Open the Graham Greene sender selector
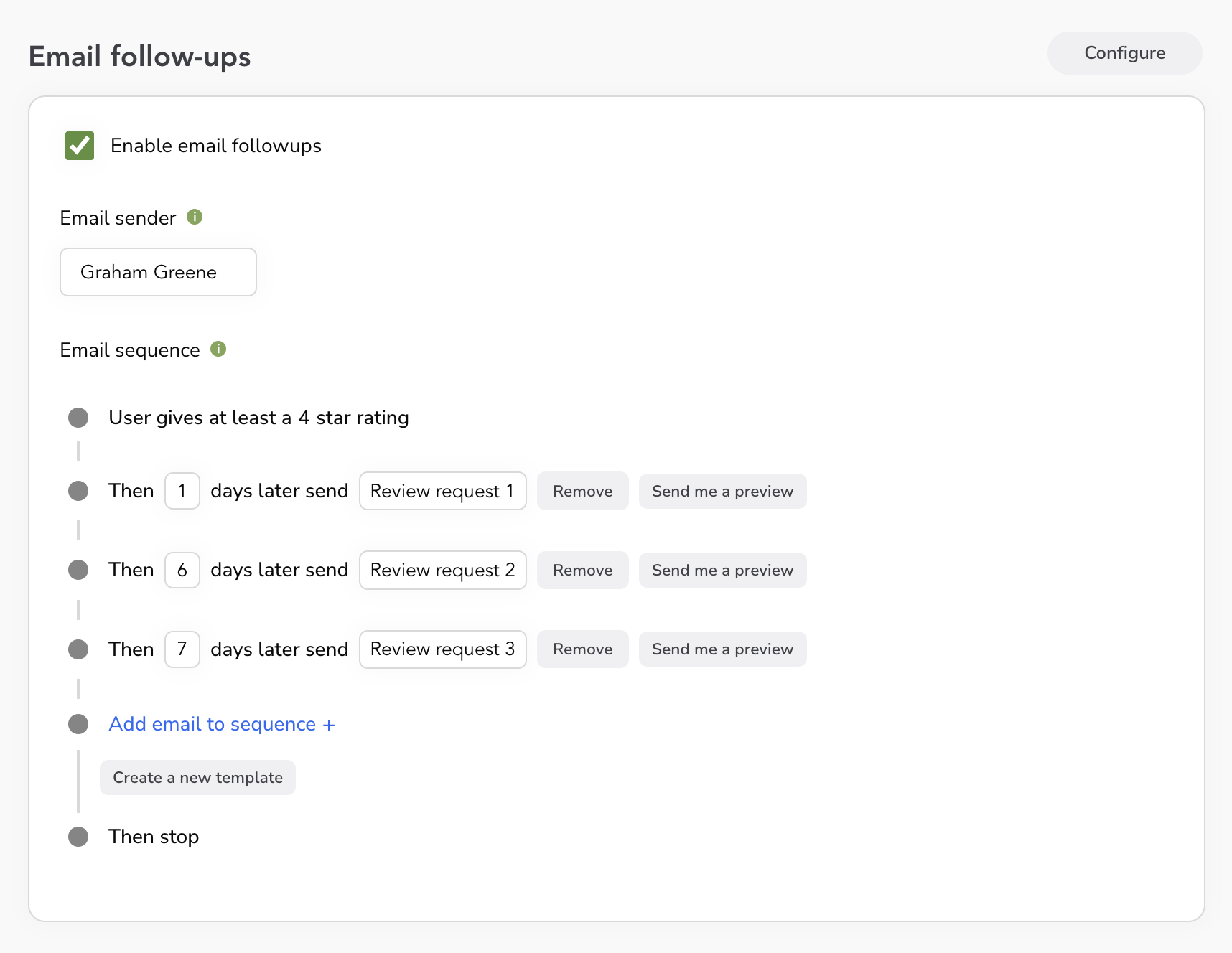The height and width of the screenshot is (953, 1232). (x=157, y=272)
